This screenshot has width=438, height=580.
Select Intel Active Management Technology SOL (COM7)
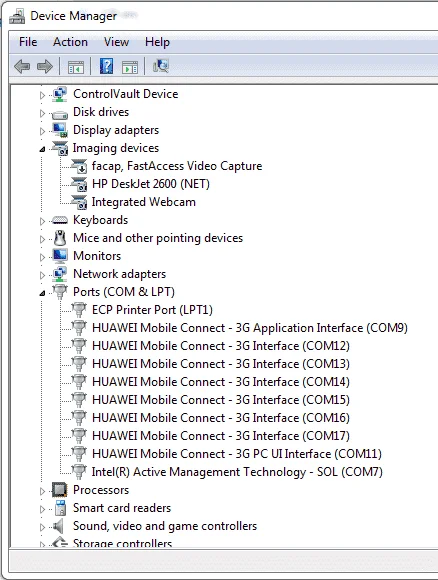pyautogui.click(x=237, y=472)
